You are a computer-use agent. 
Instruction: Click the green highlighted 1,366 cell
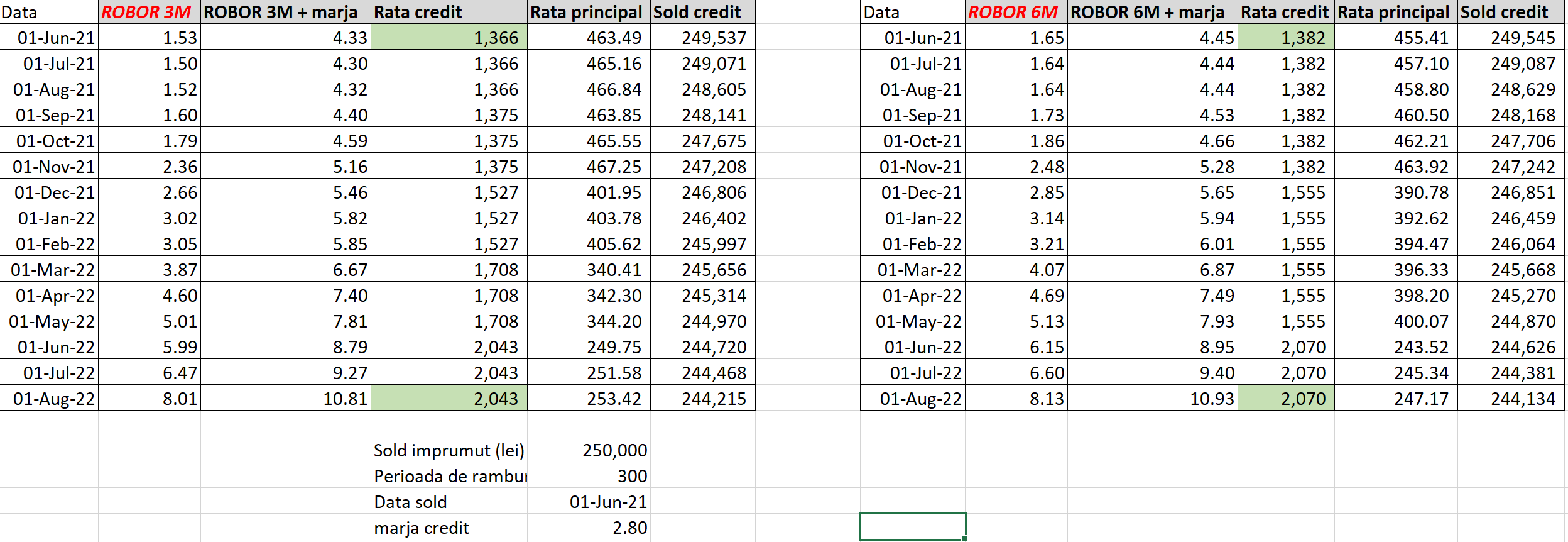[x=449, y=38]
